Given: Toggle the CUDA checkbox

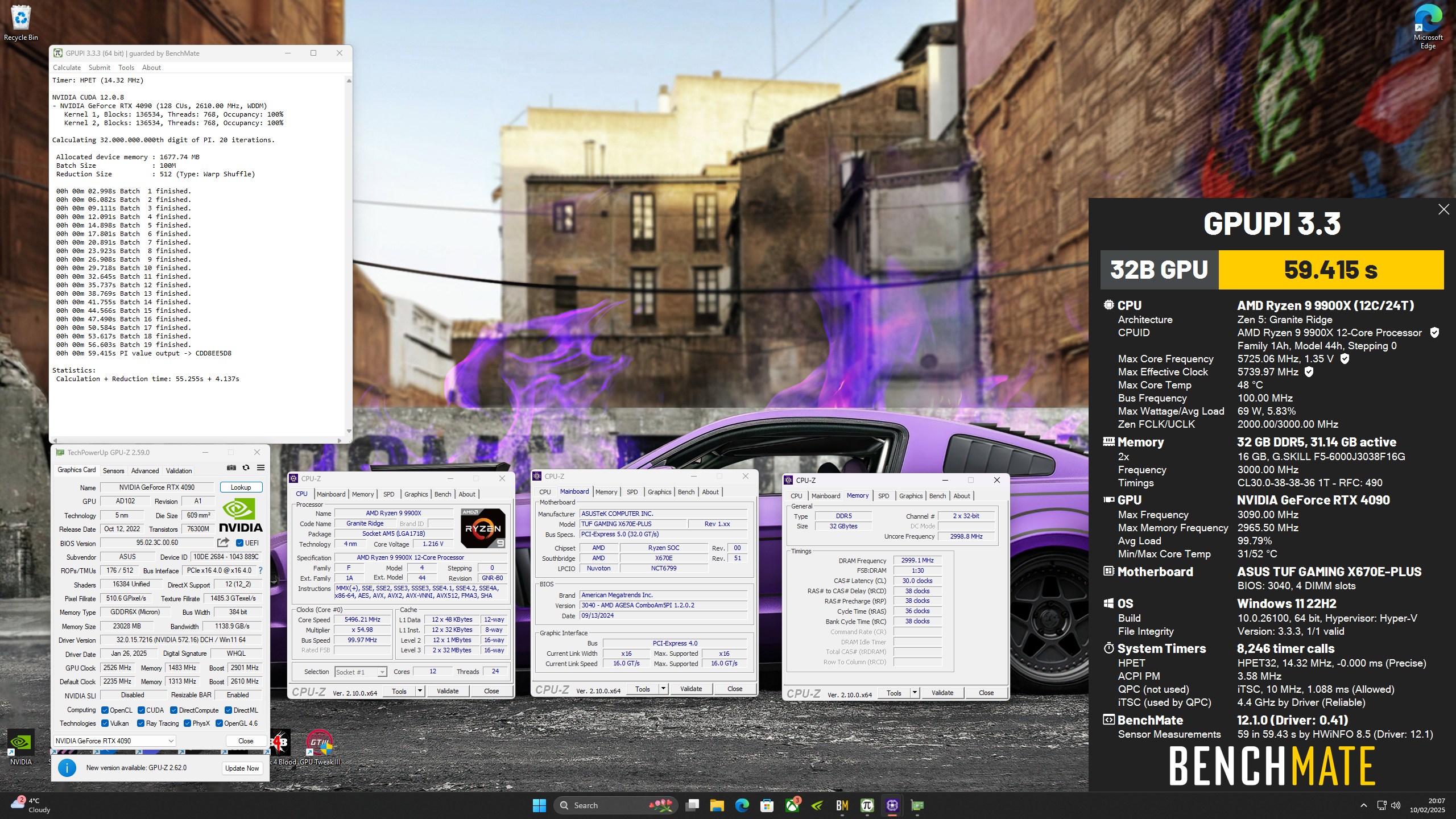Looking at the screenshot, I should (141, 710).
